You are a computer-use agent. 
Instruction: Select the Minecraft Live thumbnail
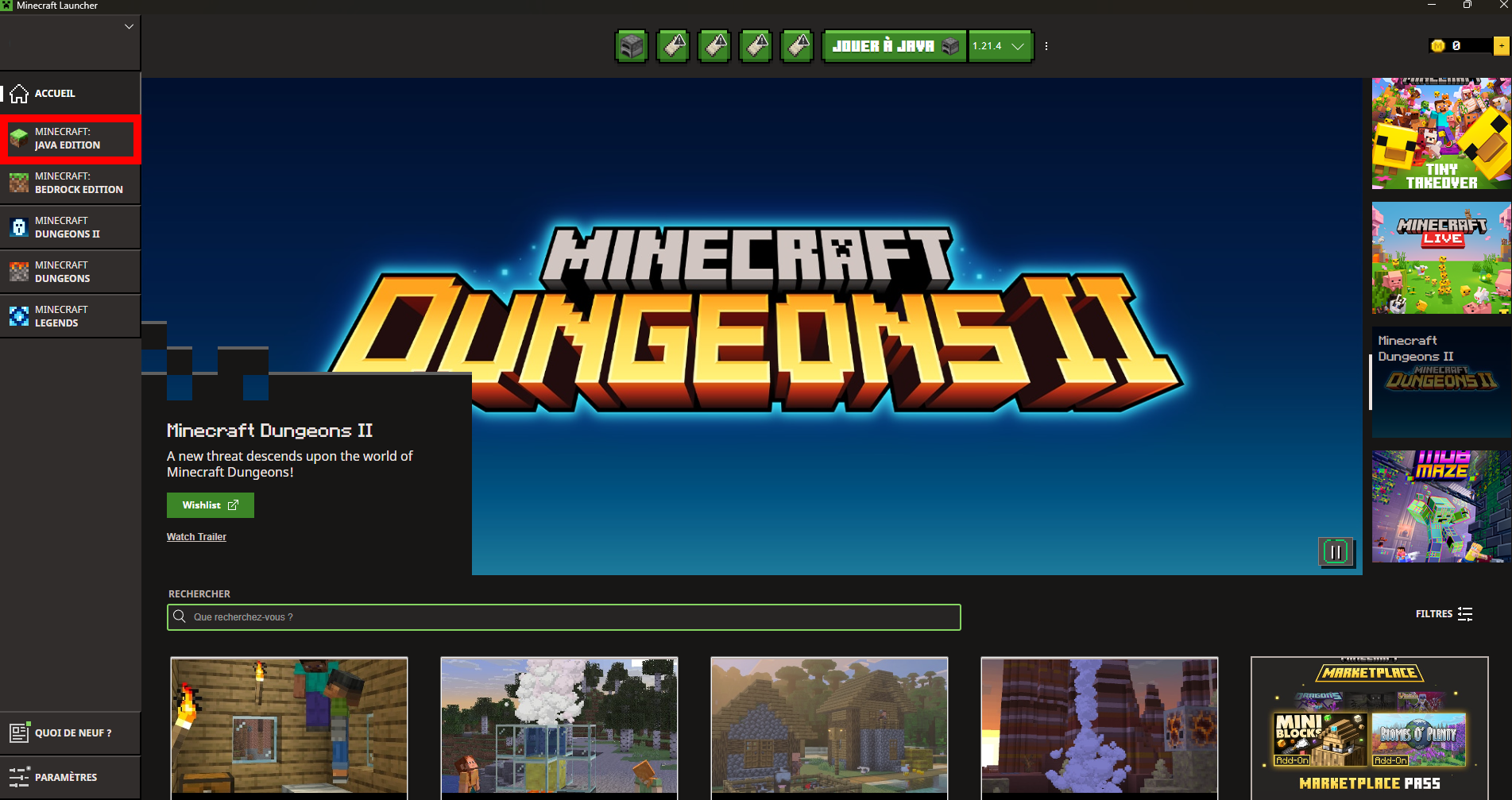[x=1441, y=257]
